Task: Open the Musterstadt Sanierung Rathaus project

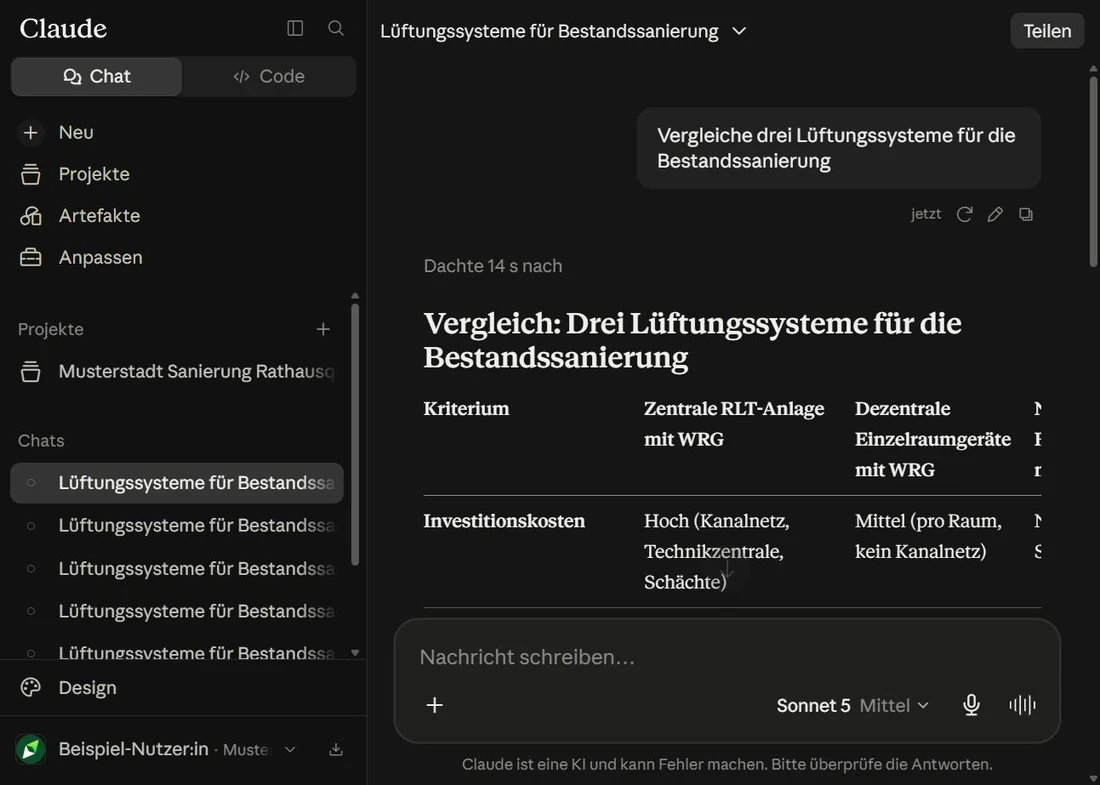Action: (177, 371)
